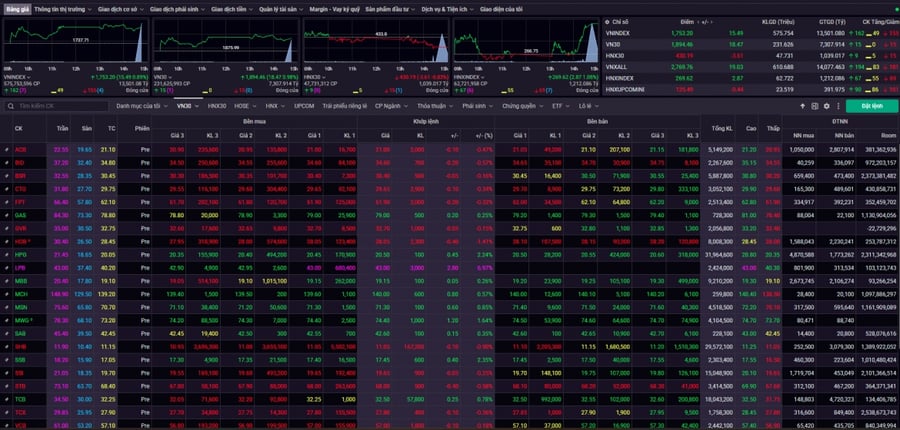Click the pin icon on the MBB row
Viewport: 900px width, 430px height.
pos(7,281)
